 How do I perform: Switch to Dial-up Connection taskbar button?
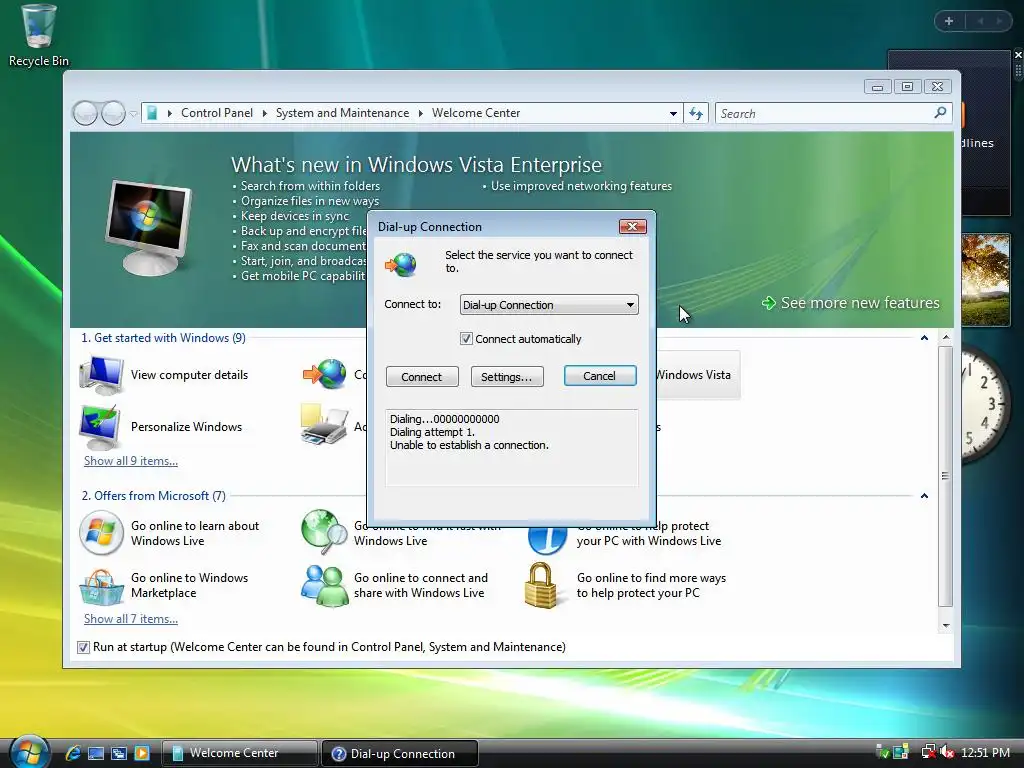pyautogui.click(x=400, y=754)
